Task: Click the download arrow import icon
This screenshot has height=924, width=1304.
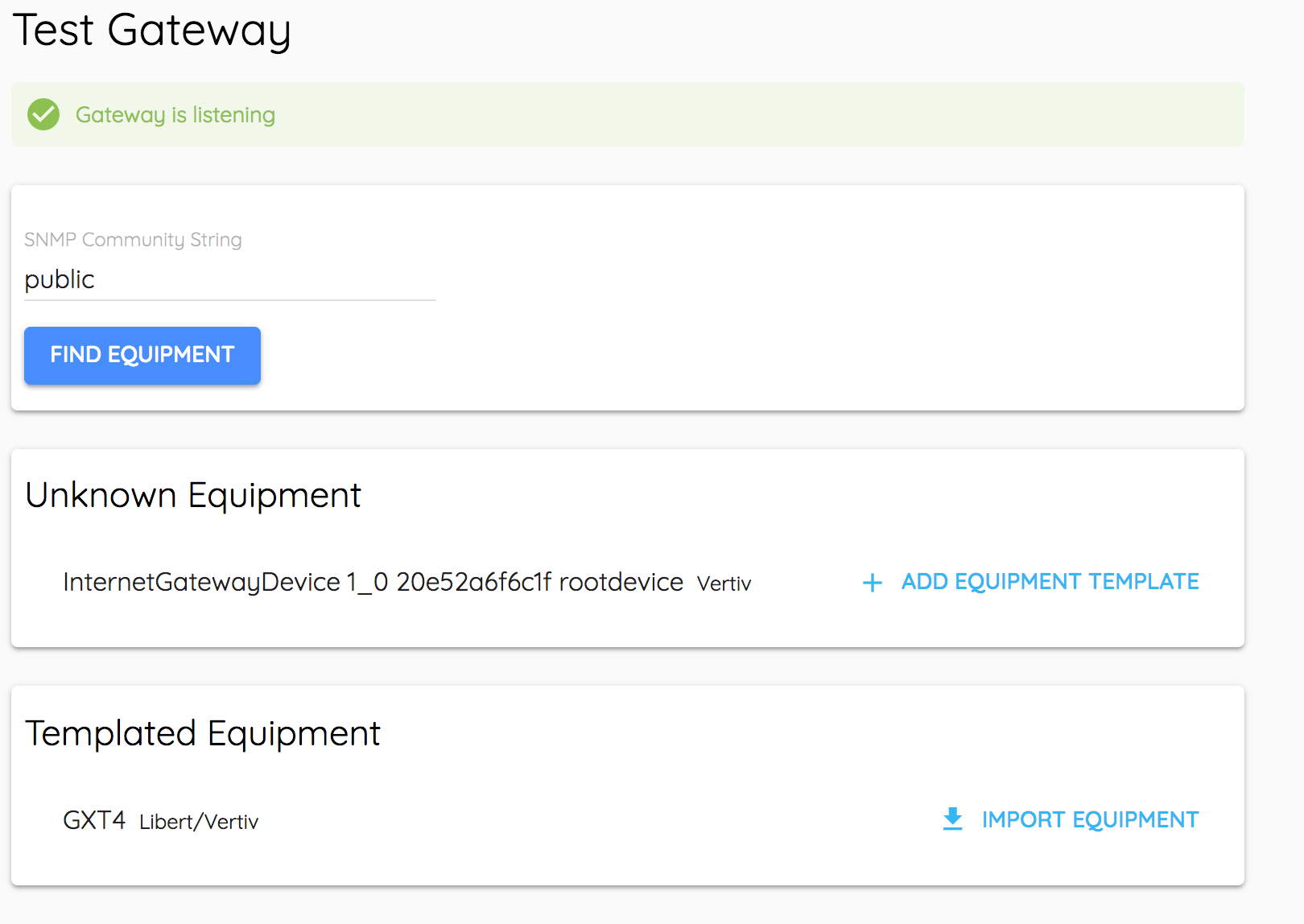Action: click(x=953, y=819)
